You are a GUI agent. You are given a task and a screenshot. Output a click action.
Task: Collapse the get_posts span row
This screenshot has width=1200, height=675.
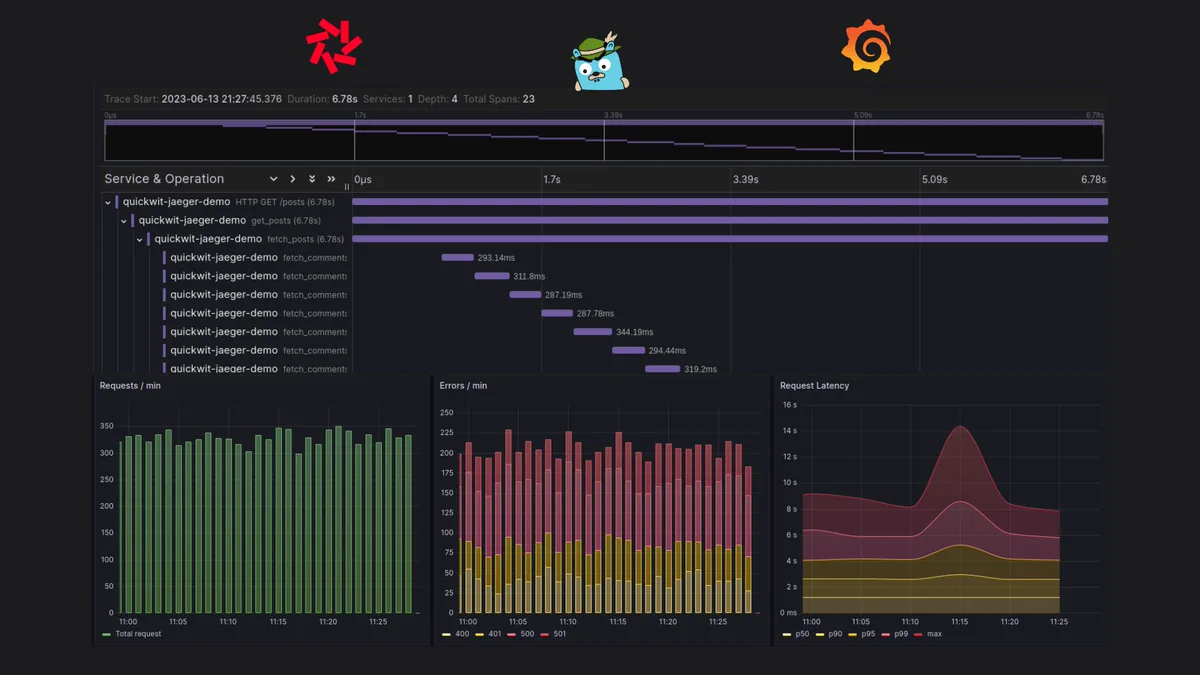[124, 221]
